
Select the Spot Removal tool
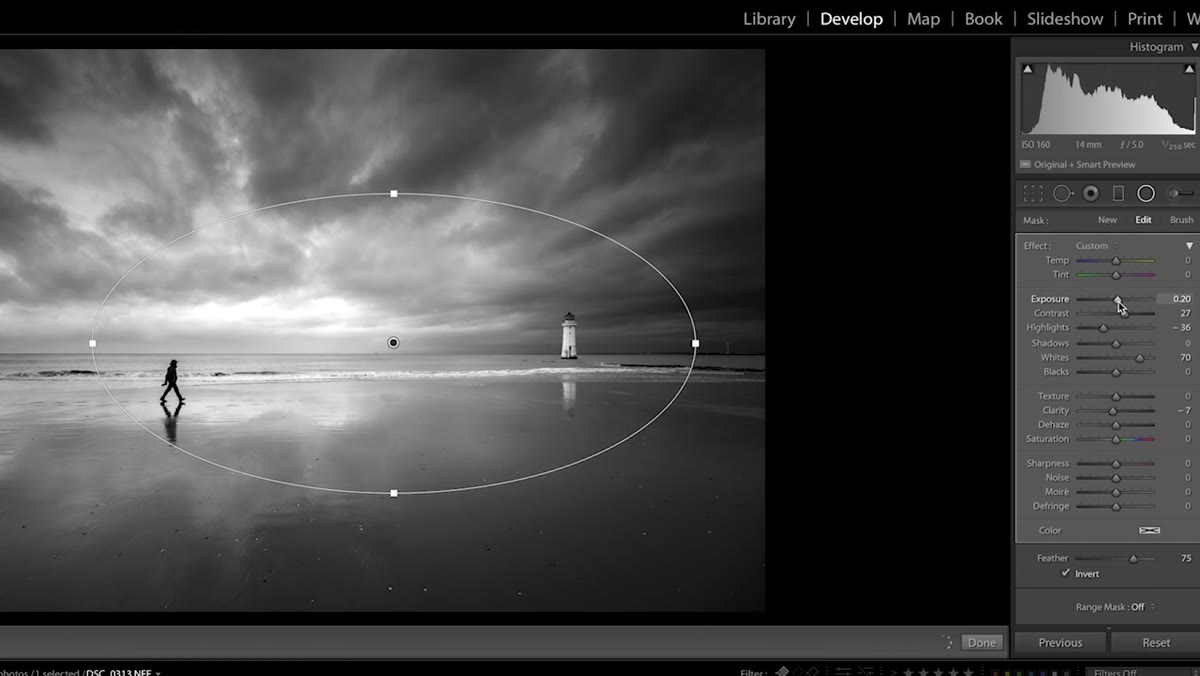click(1063, 193)
